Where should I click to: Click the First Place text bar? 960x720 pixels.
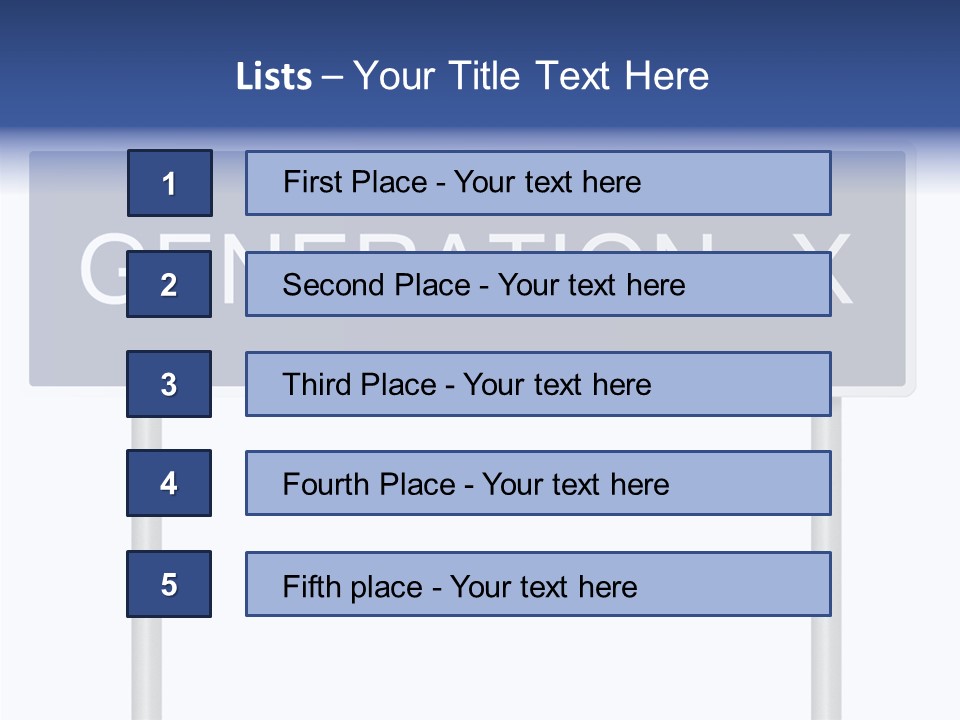pyautogui.click(x=538, y=183)
